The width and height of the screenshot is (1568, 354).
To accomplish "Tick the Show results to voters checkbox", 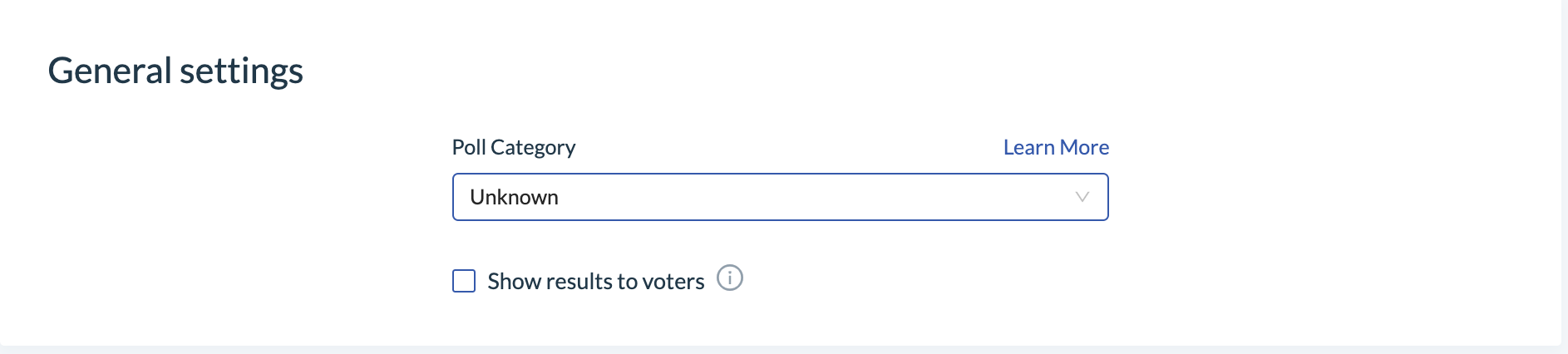I will tap(464, 281).
